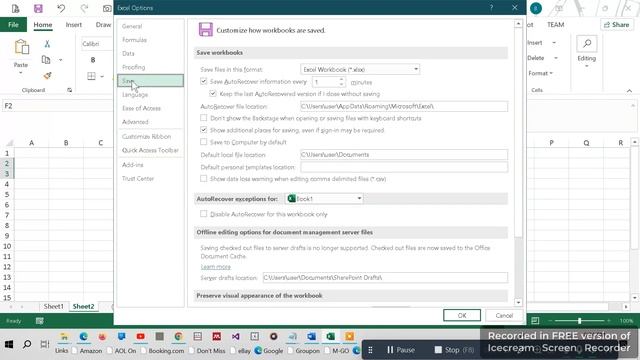Toggle Save AutoRecover information checkbox

pos(204,81)
